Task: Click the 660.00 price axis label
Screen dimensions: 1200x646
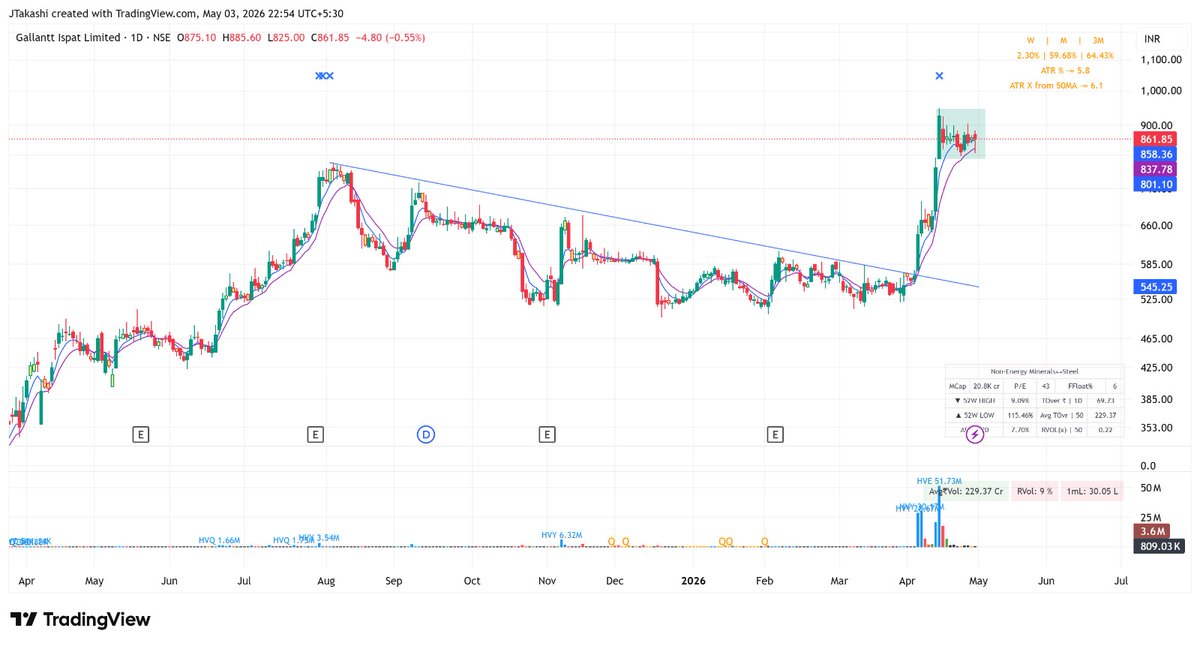Action: coord(1155,226)
